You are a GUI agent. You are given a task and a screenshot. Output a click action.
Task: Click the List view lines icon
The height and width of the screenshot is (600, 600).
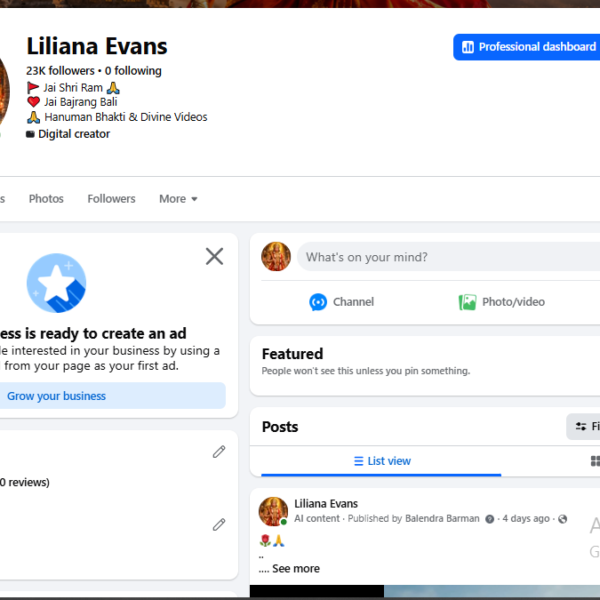coord(359,461)
